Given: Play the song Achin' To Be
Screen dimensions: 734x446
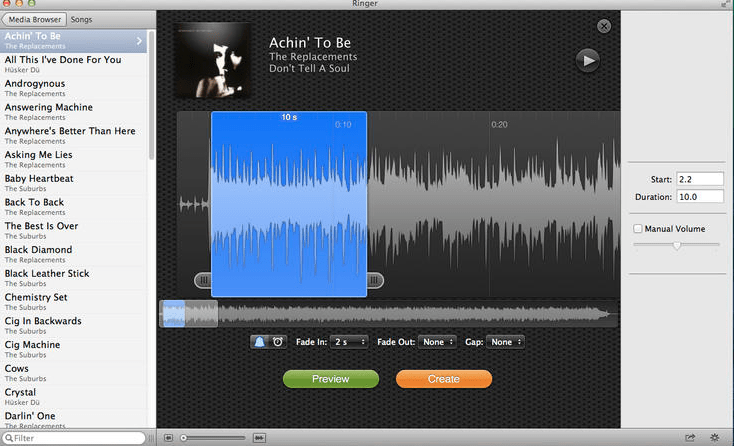Looking at the screenshot, I should tap(587, 60).
